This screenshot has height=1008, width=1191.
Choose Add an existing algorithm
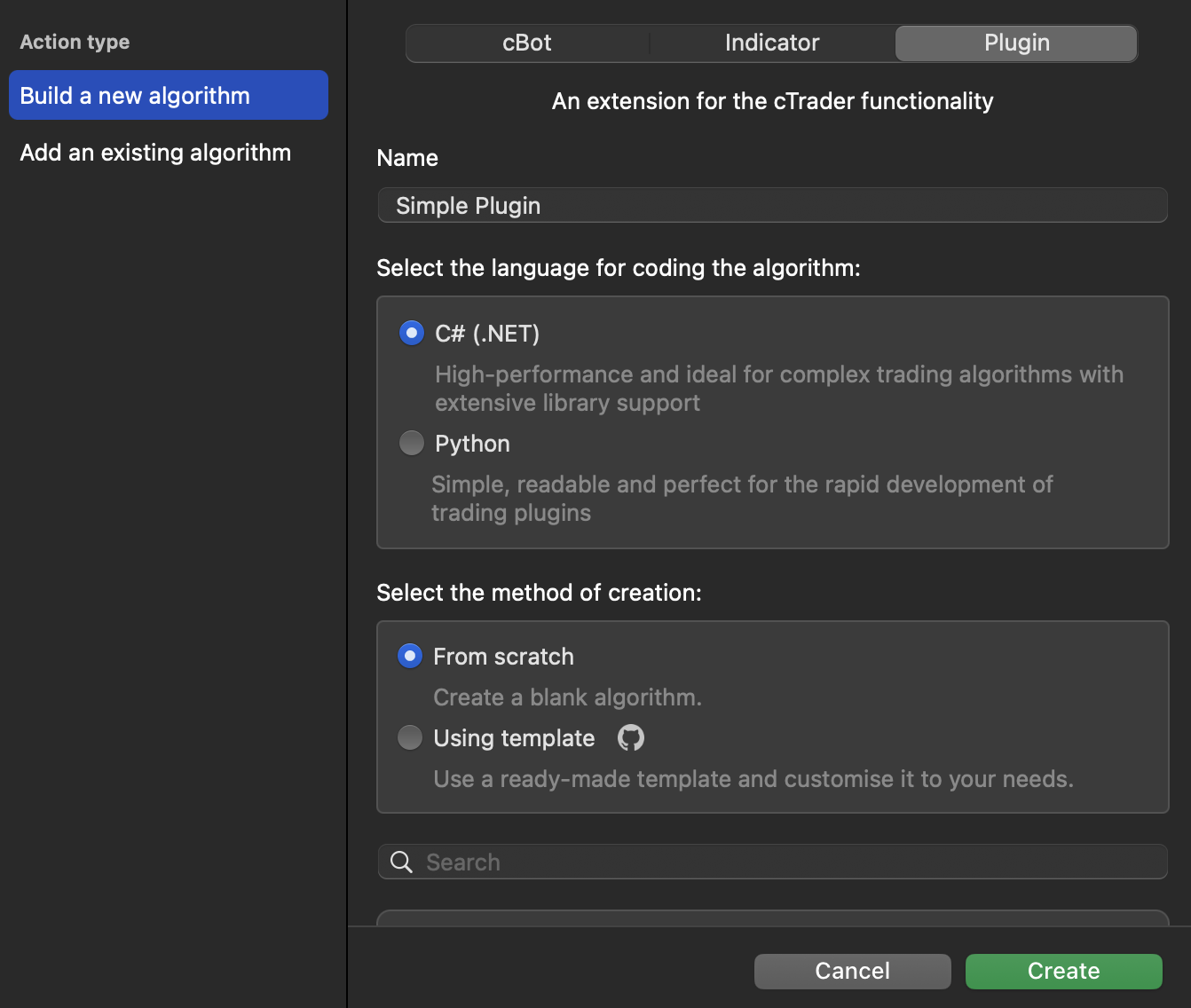155,153
